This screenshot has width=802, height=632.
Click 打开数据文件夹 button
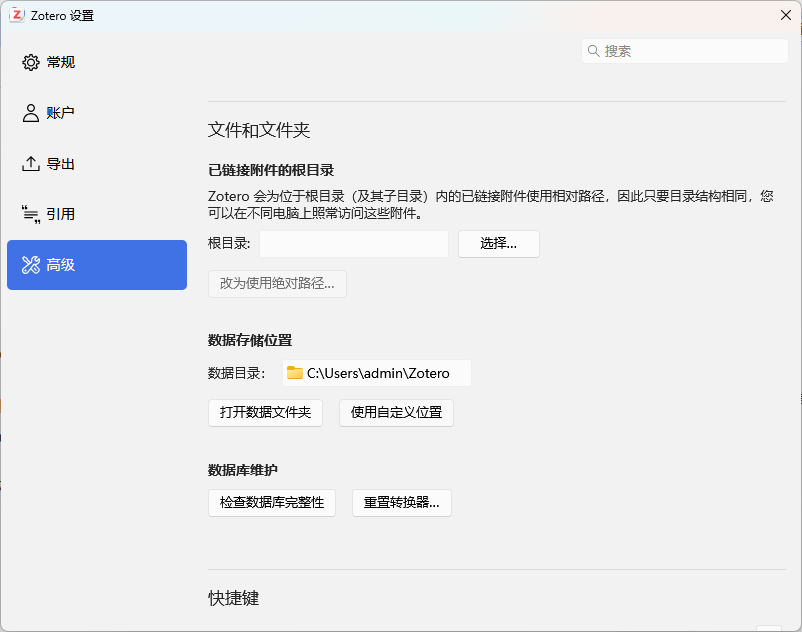coord(265,413)
